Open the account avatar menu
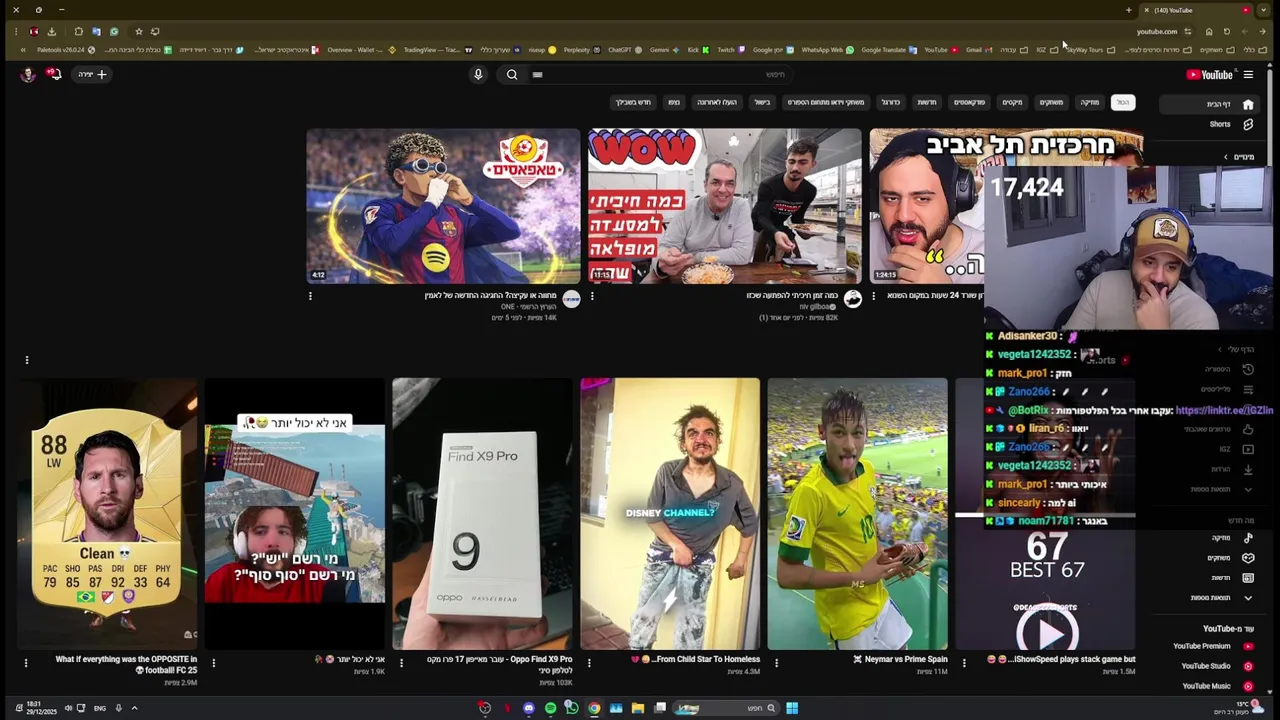This screenshot has width=1280, height=720. point(28,74)
